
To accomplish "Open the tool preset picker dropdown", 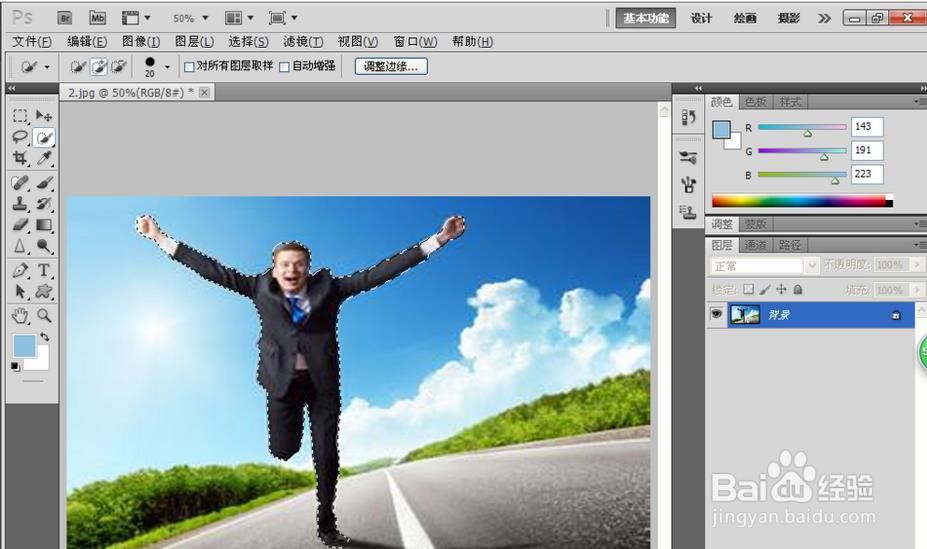I will 47,67.
